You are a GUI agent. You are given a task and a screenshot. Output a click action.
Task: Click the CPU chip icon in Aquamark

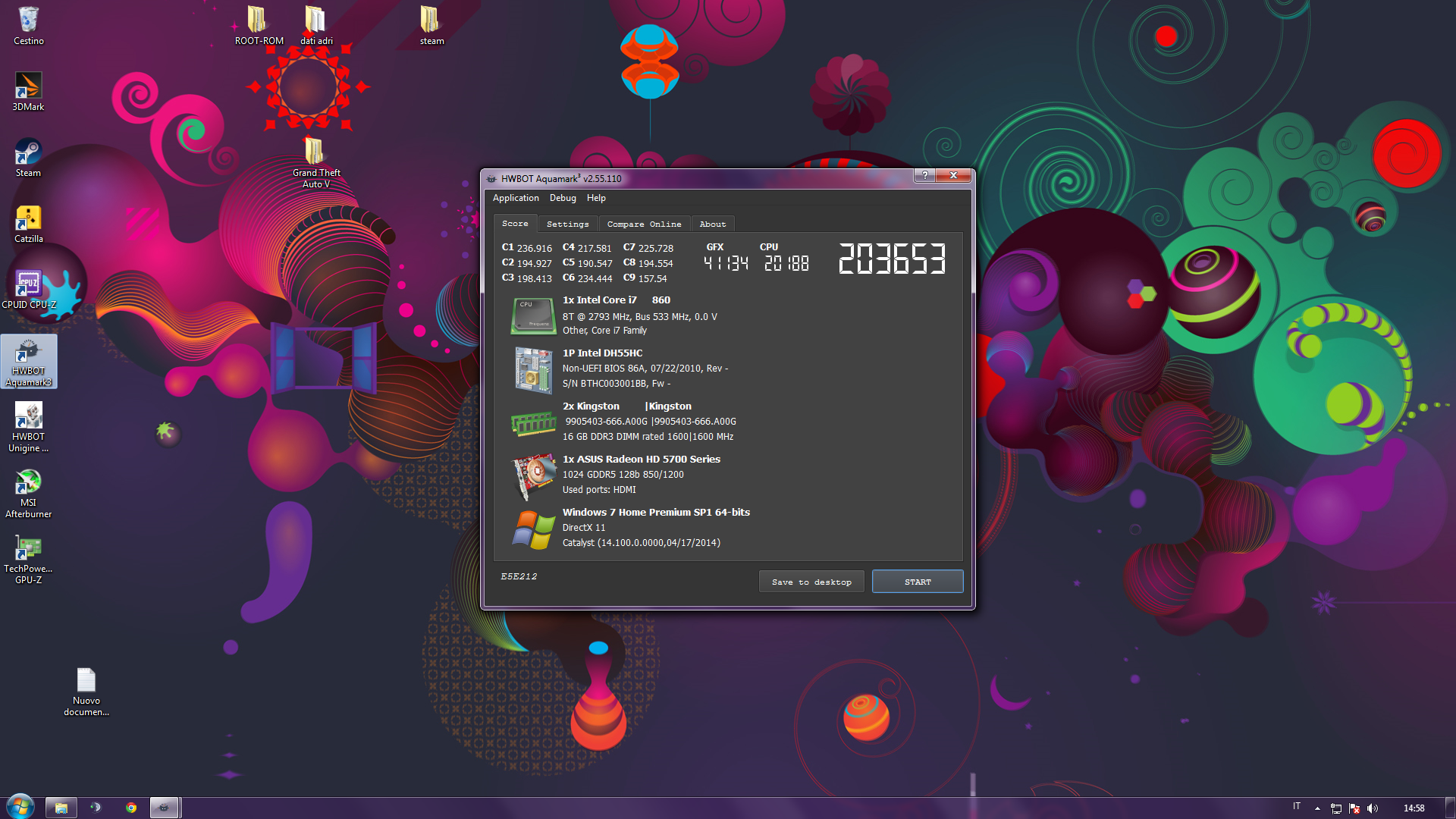(x=533, y=315)
